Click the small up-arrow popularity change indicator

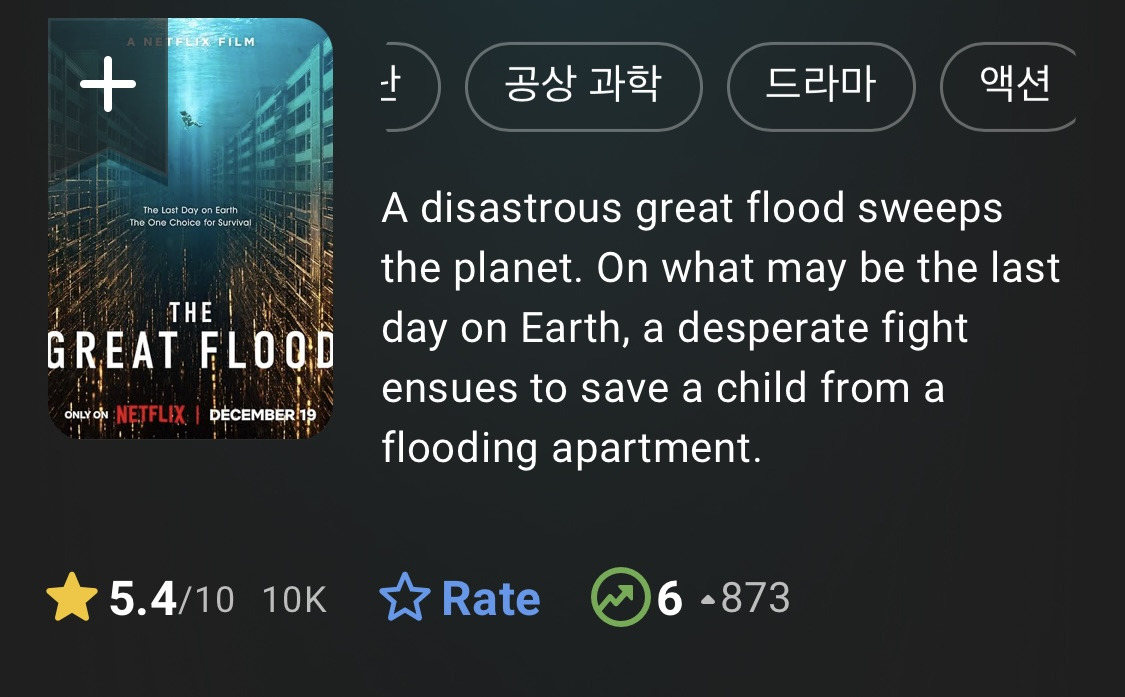click(x=708, y=600)
